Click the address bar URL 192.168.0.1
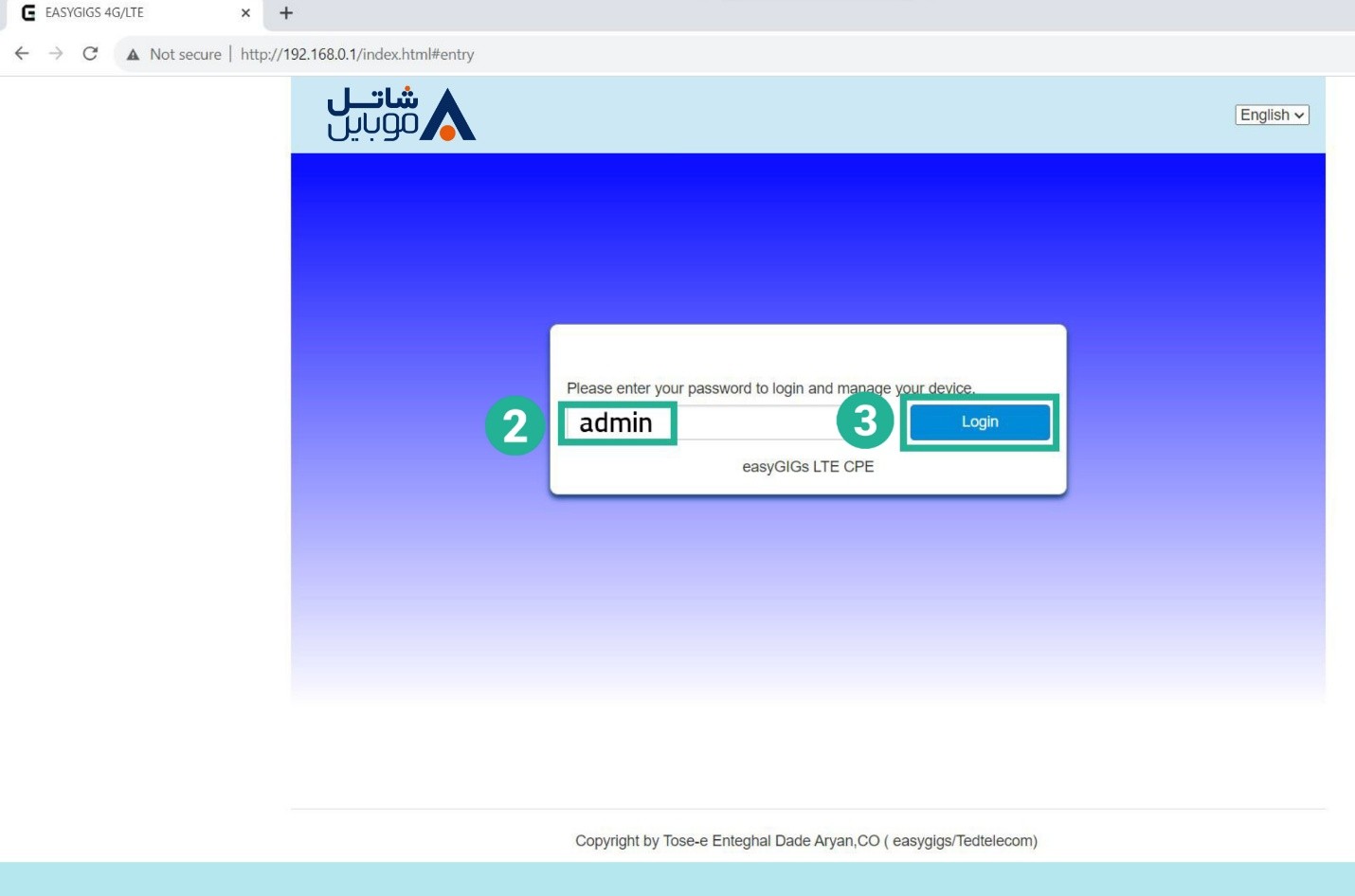 pos(357,55)
